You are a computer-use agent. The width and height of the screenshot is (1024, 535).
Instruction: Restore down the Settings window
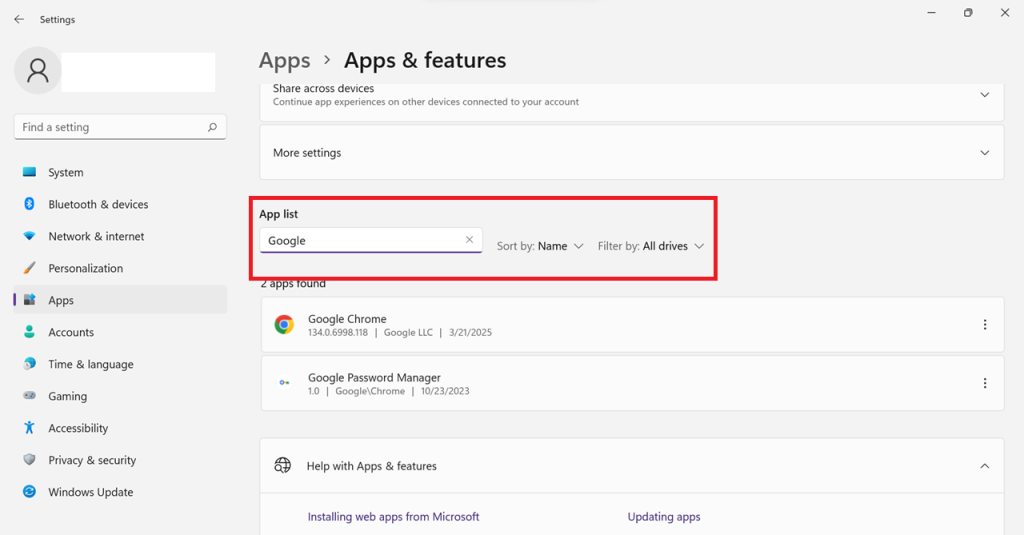tap(968, 13)
